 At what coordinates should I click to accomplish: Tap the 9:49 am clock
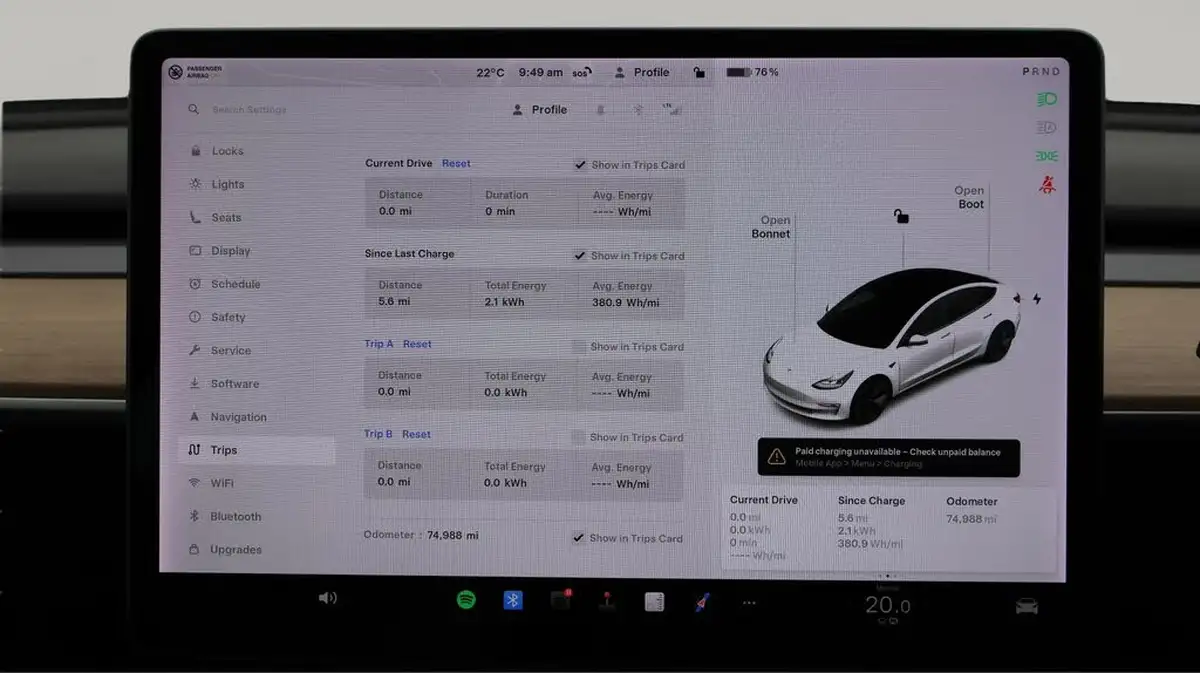coord(540,72)
